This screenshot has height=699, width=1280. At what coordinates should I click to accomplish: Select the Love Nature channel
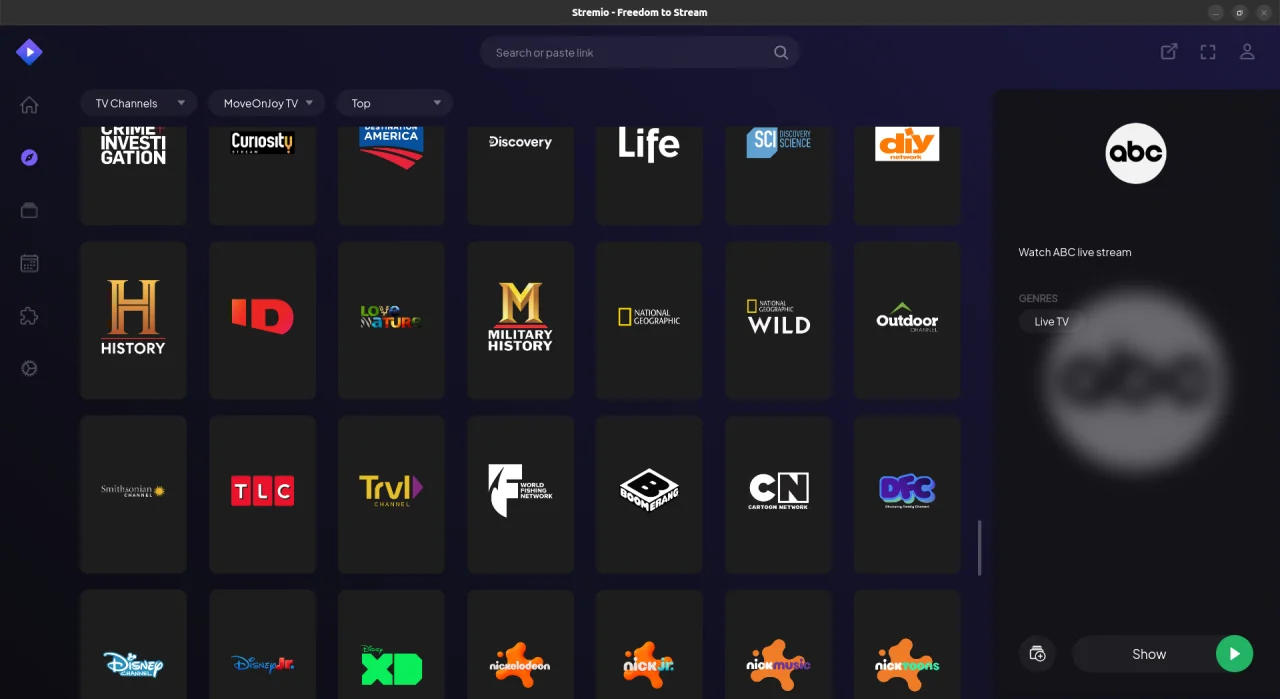pos(391,320)
